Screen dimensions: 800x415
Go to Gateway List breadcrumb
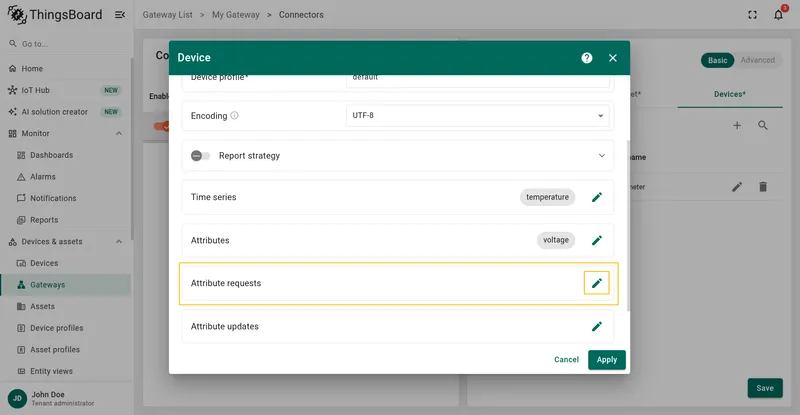(167, 15)
